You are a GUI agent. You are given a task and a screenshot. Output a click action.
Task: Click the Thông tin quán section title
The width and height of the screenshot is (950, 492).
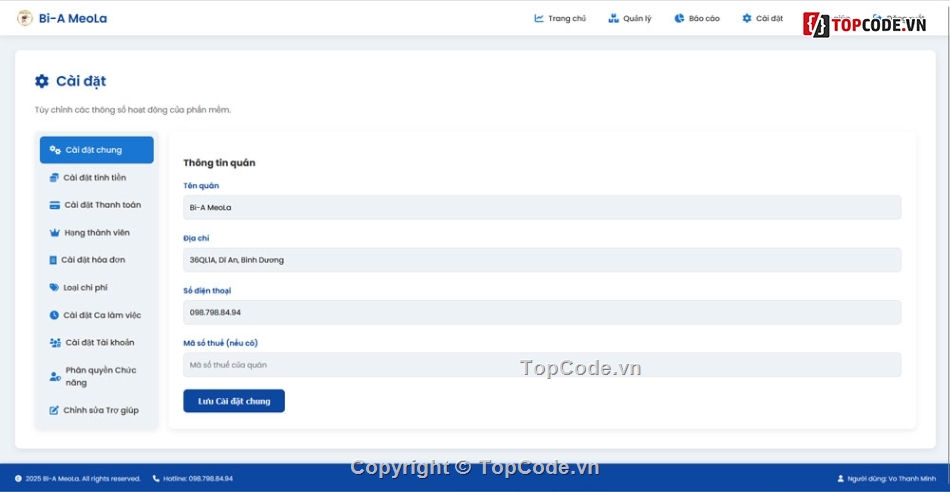coord(219,163)
